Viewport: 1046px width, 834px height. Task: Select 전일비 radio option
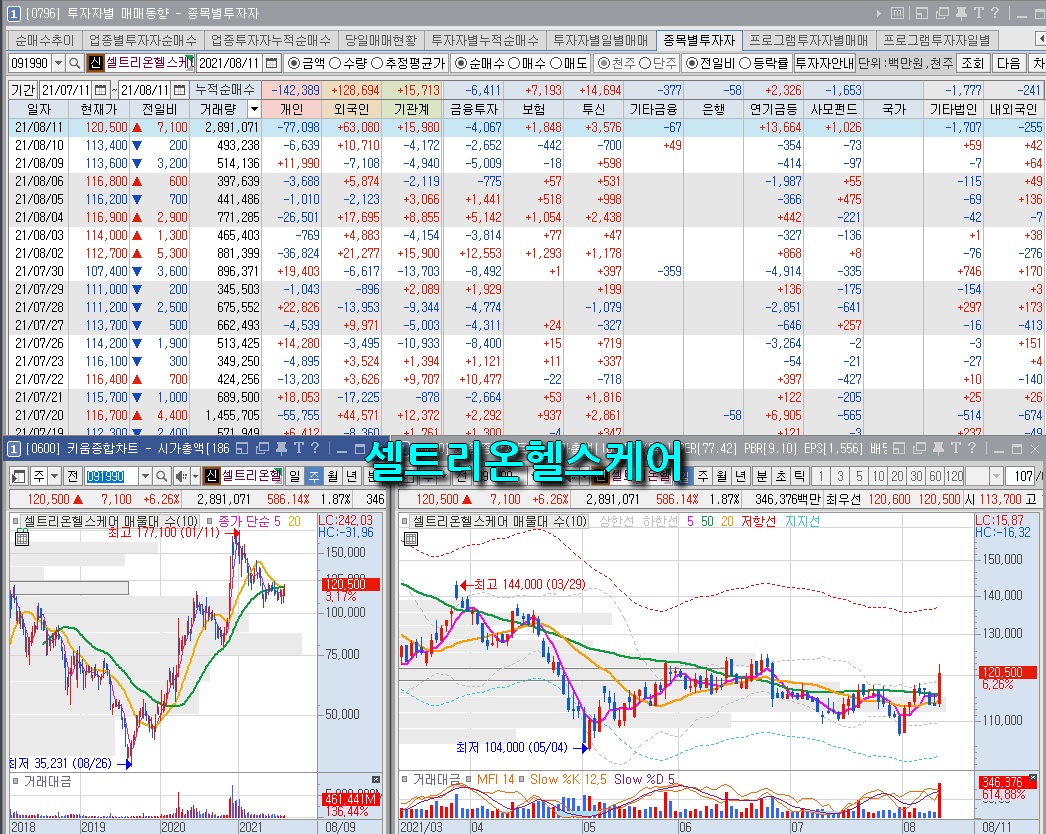(x=692, y=63)
